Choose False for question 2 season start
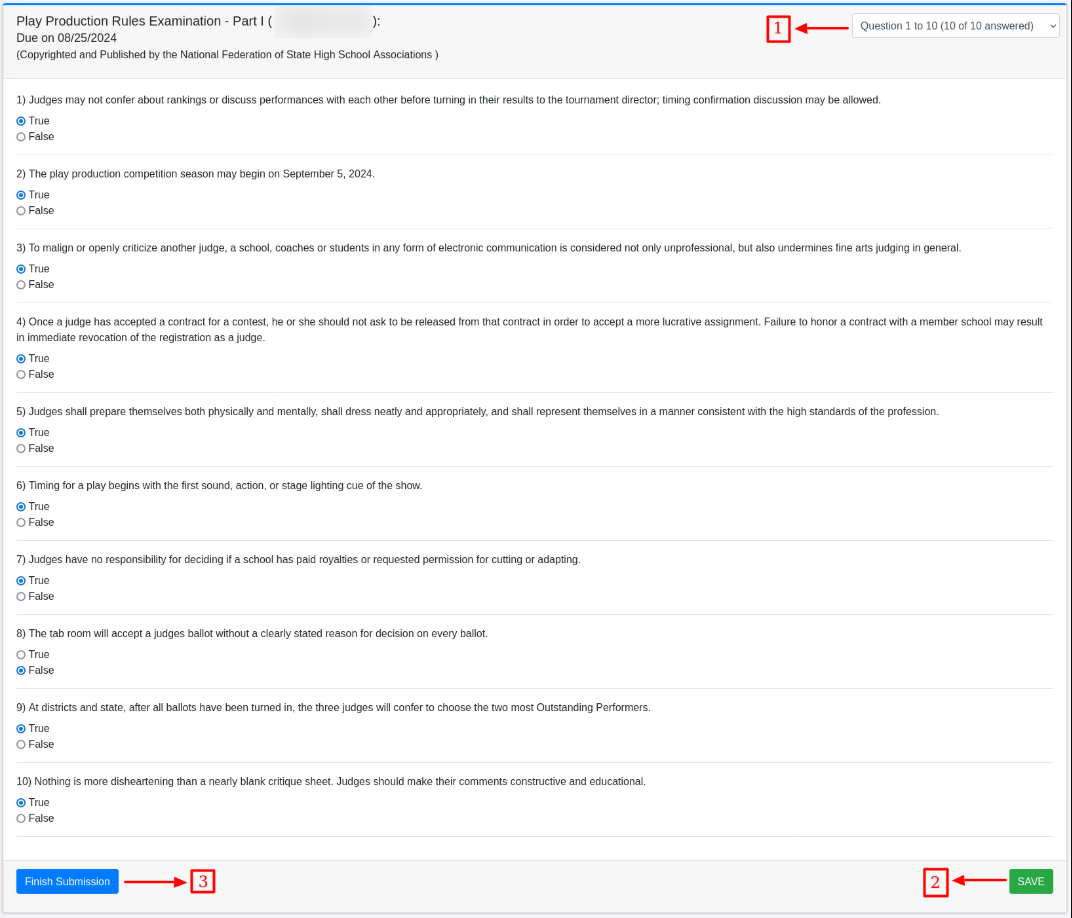 pos(21,211)
